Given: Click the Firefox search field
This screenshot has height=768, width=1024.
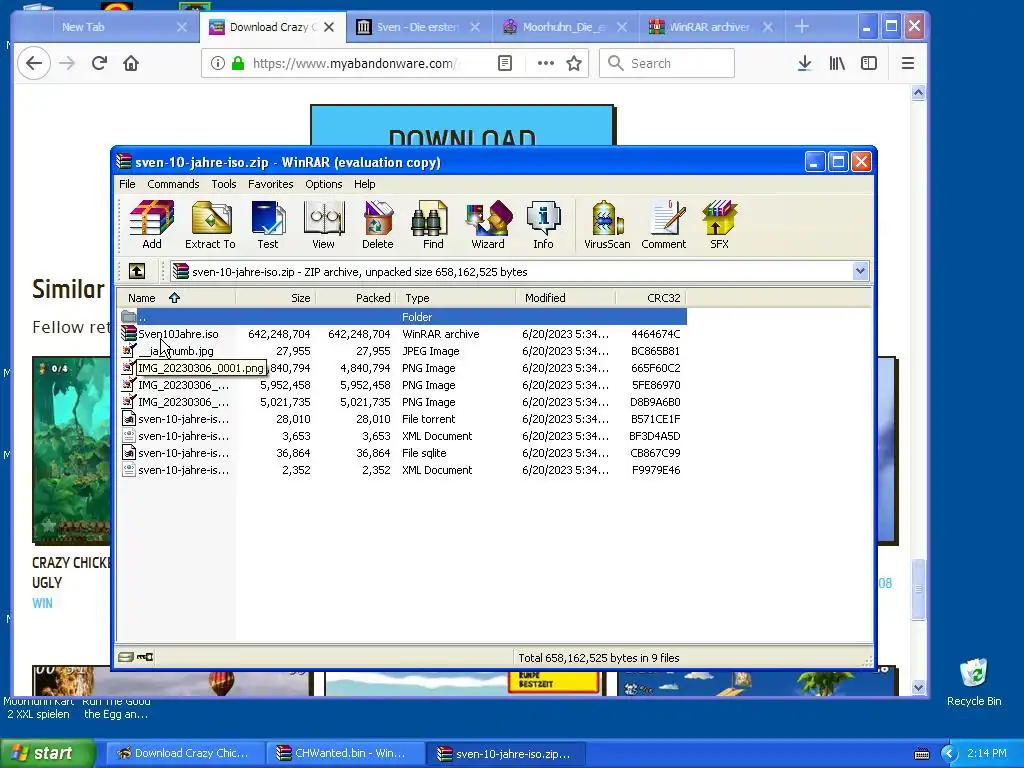Looking at the screenshot, I should pyautogui.click(x=667, y=63).
